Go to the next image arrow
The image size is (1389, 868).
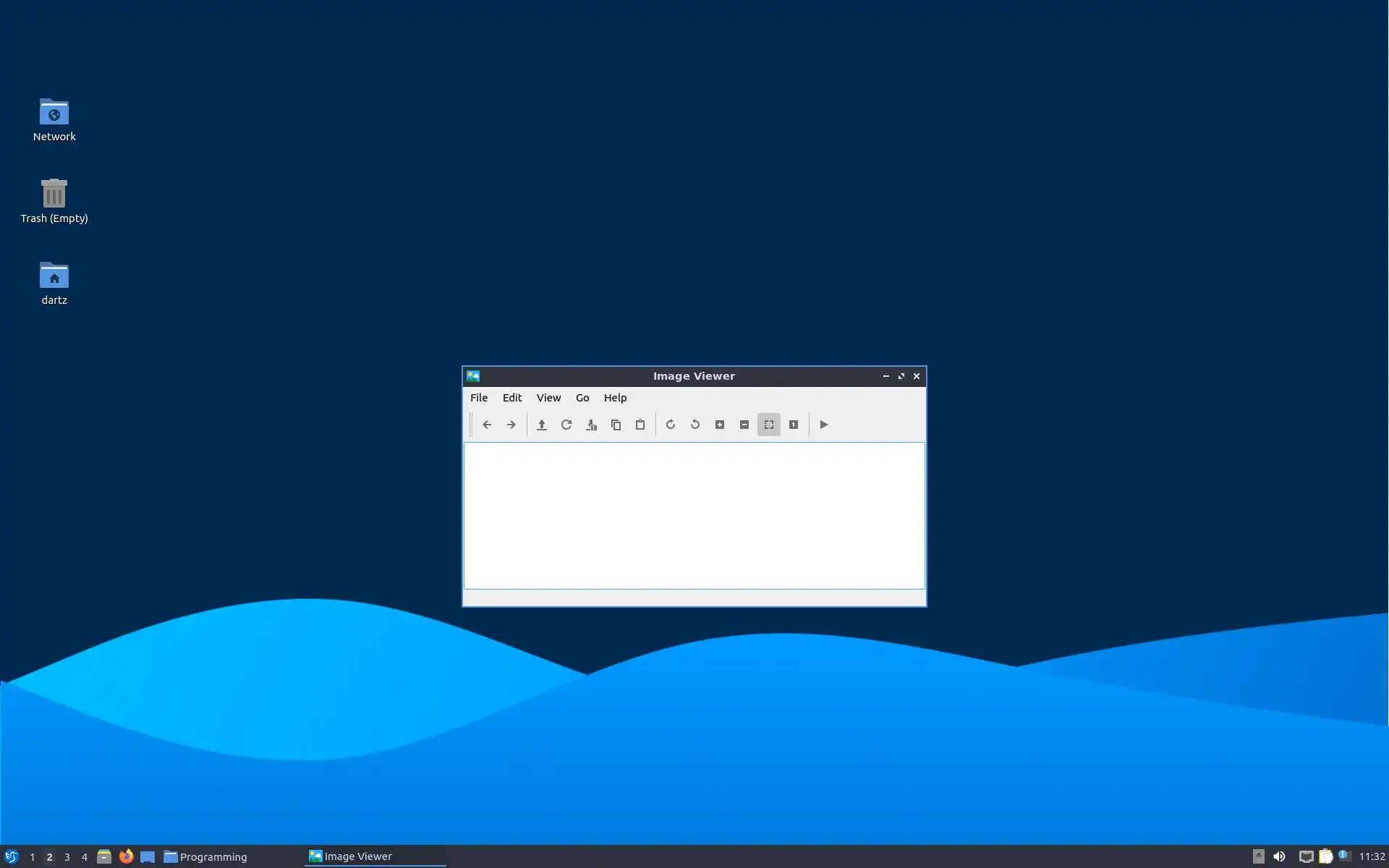[511, 425]
